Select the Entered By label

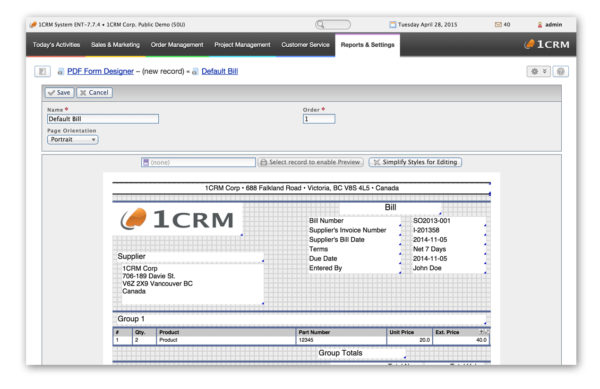coord(325,268)
